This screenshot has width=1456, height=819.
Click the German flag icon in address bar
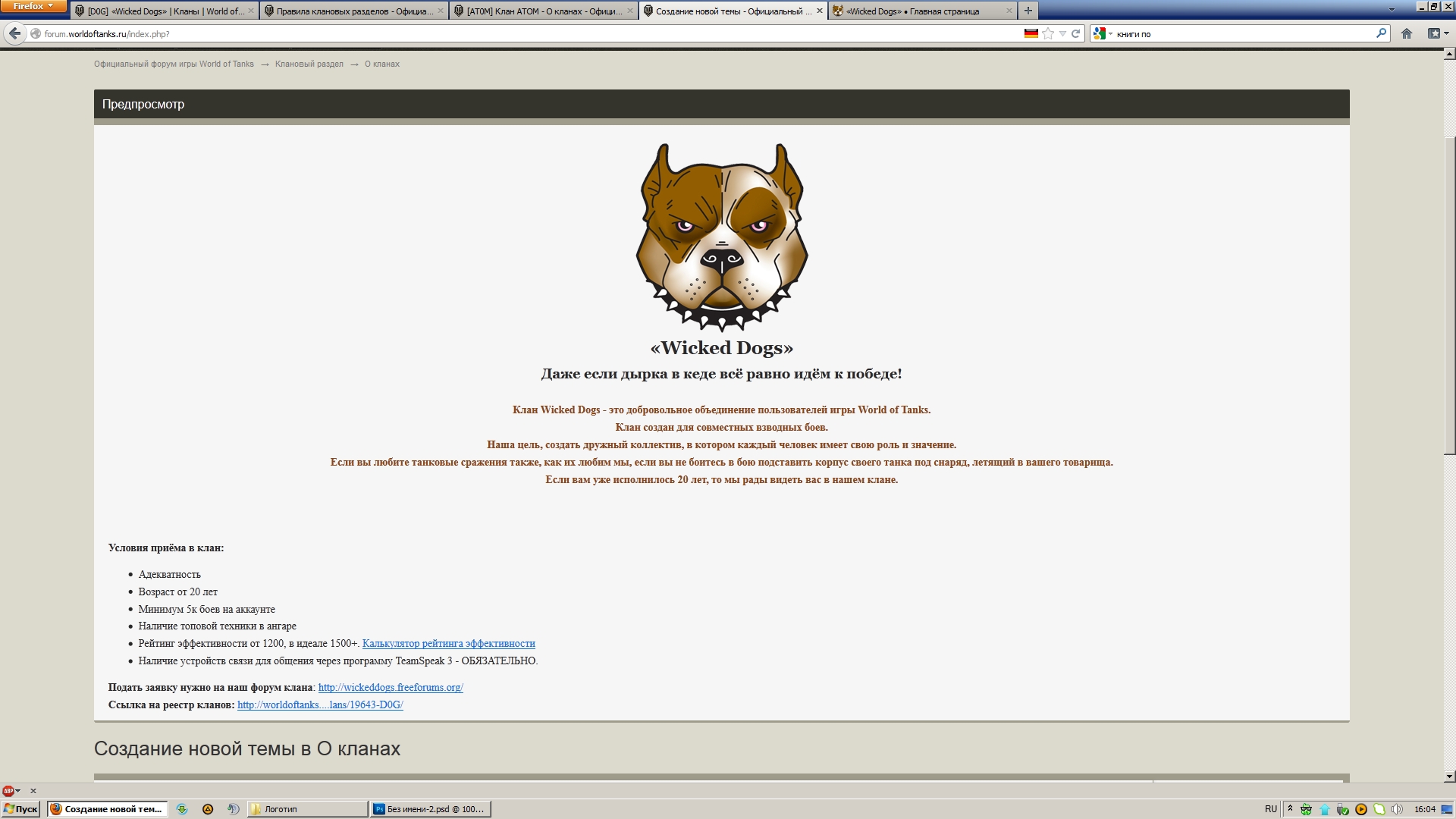pos(1031,33)
